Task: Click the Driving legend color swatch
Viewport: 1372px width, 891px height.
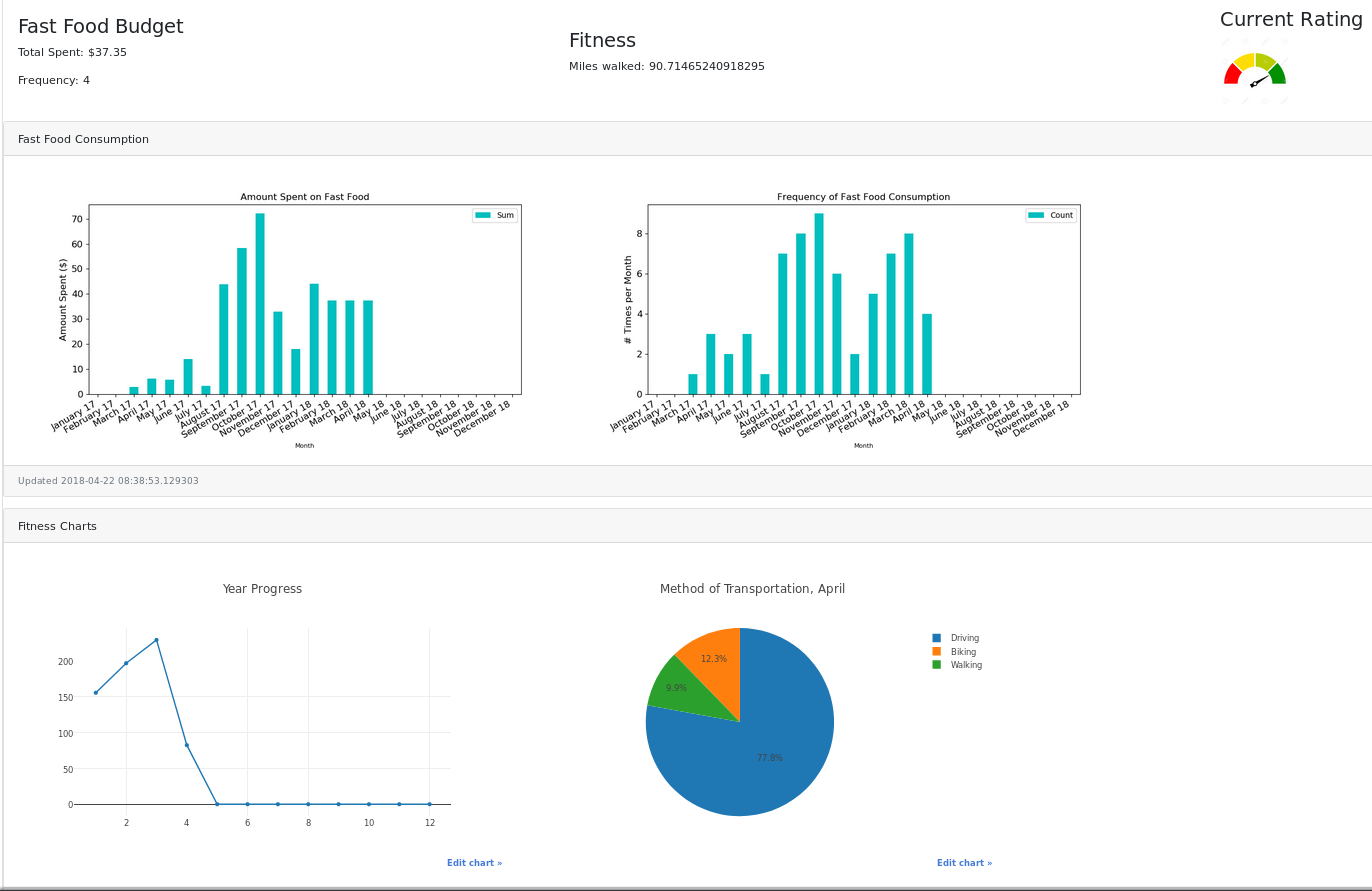Action: point(936,638)
